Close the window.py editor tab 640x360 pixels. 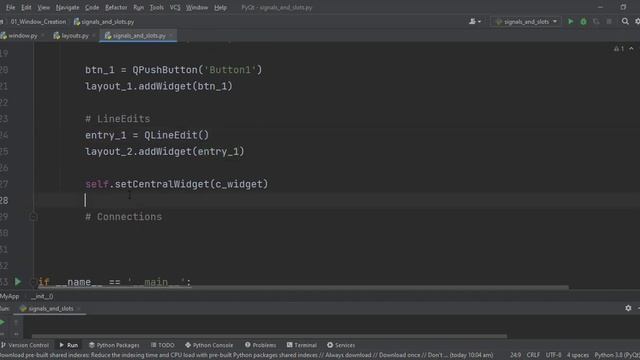[42, 36]
